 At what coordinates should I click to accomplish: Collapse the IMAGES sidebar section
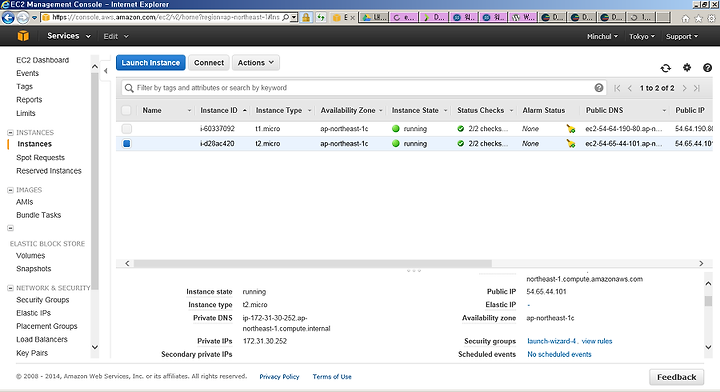coord(10,190)
